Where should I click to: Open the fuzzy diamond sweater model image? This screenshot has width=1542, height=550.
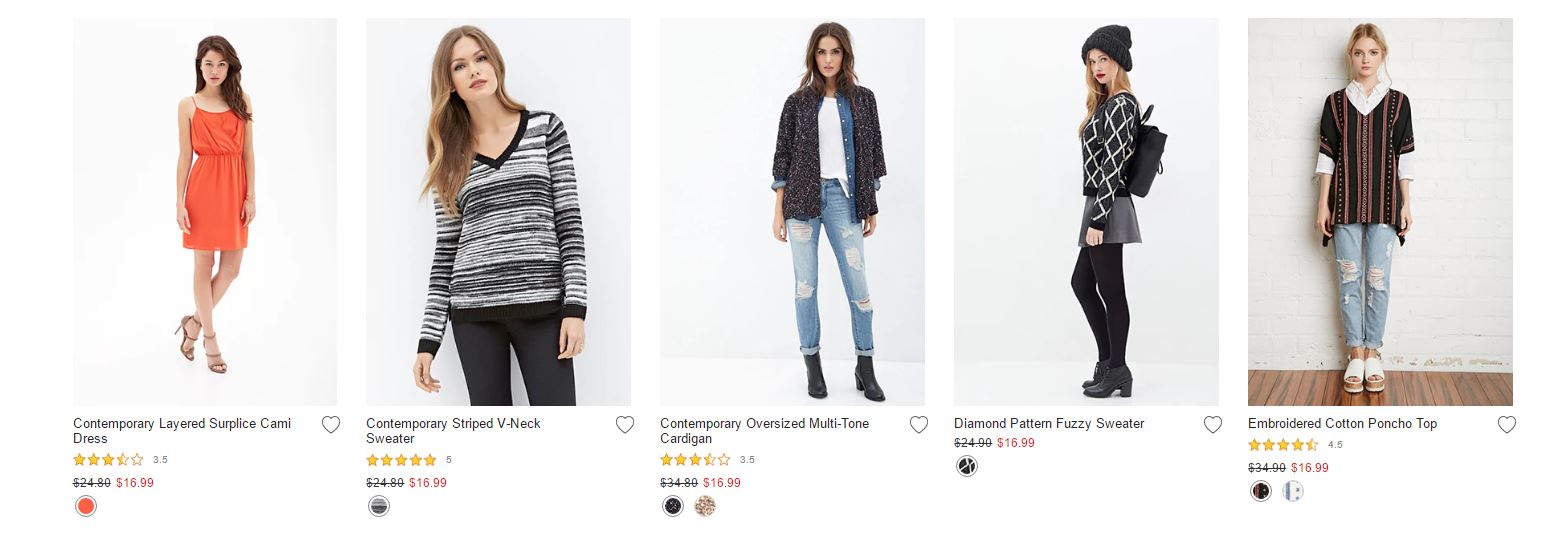tap(1086, 211)
